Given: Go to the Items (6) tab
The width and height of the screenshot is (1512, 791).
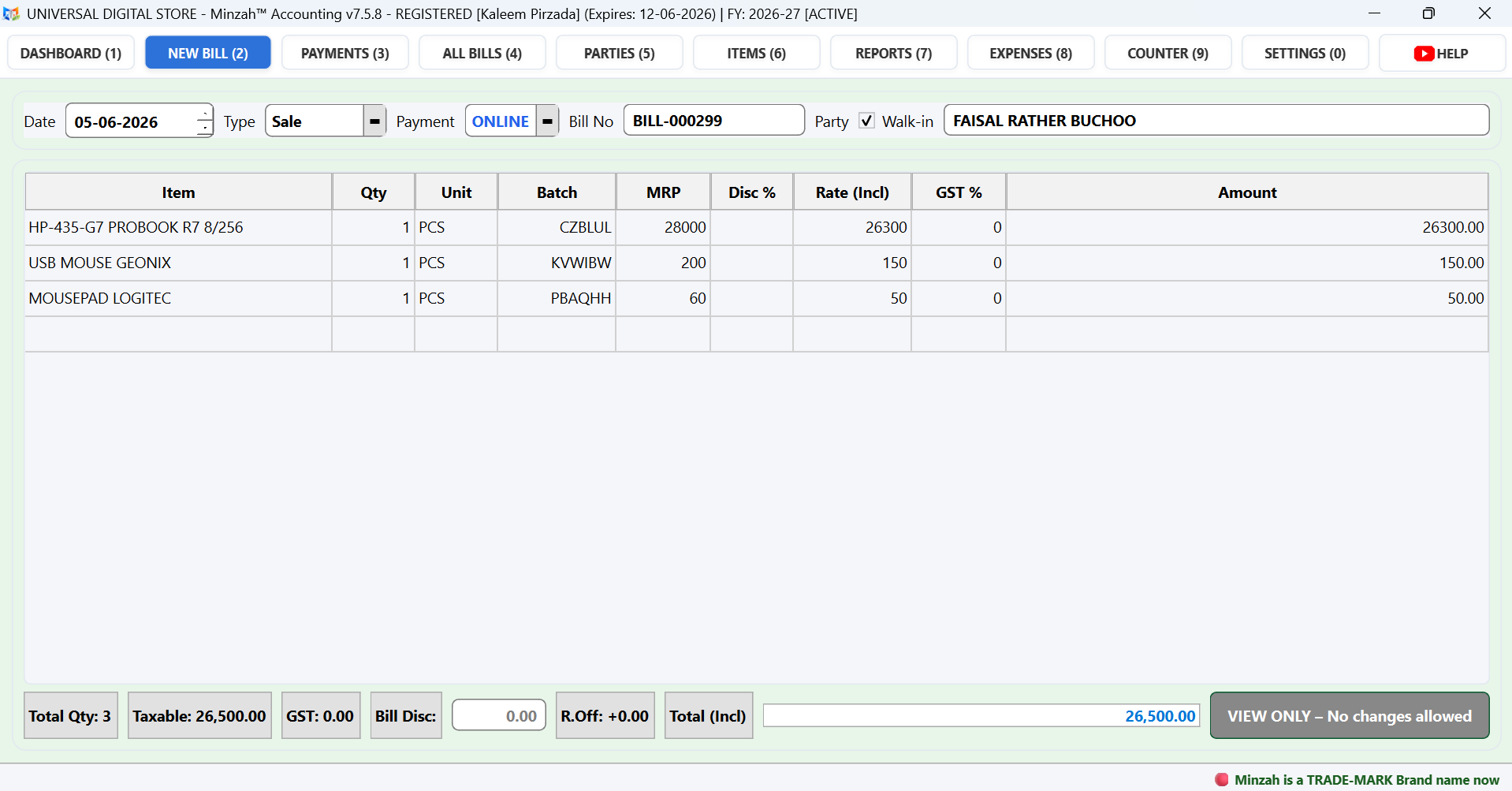Looking at the screenshot, I should [x=757, y=53].
